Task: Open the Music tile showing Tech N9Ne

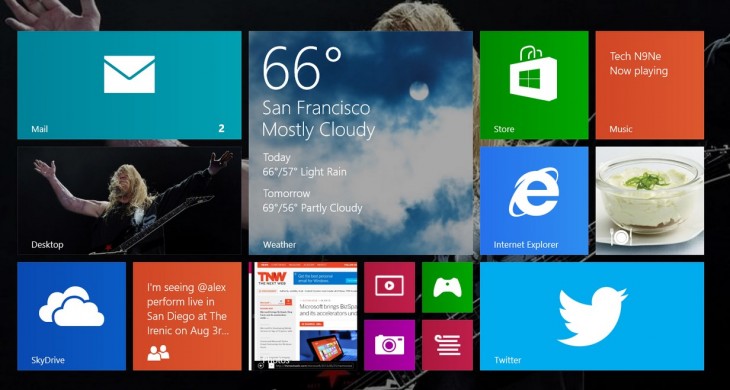Action: tap(649, 85)
